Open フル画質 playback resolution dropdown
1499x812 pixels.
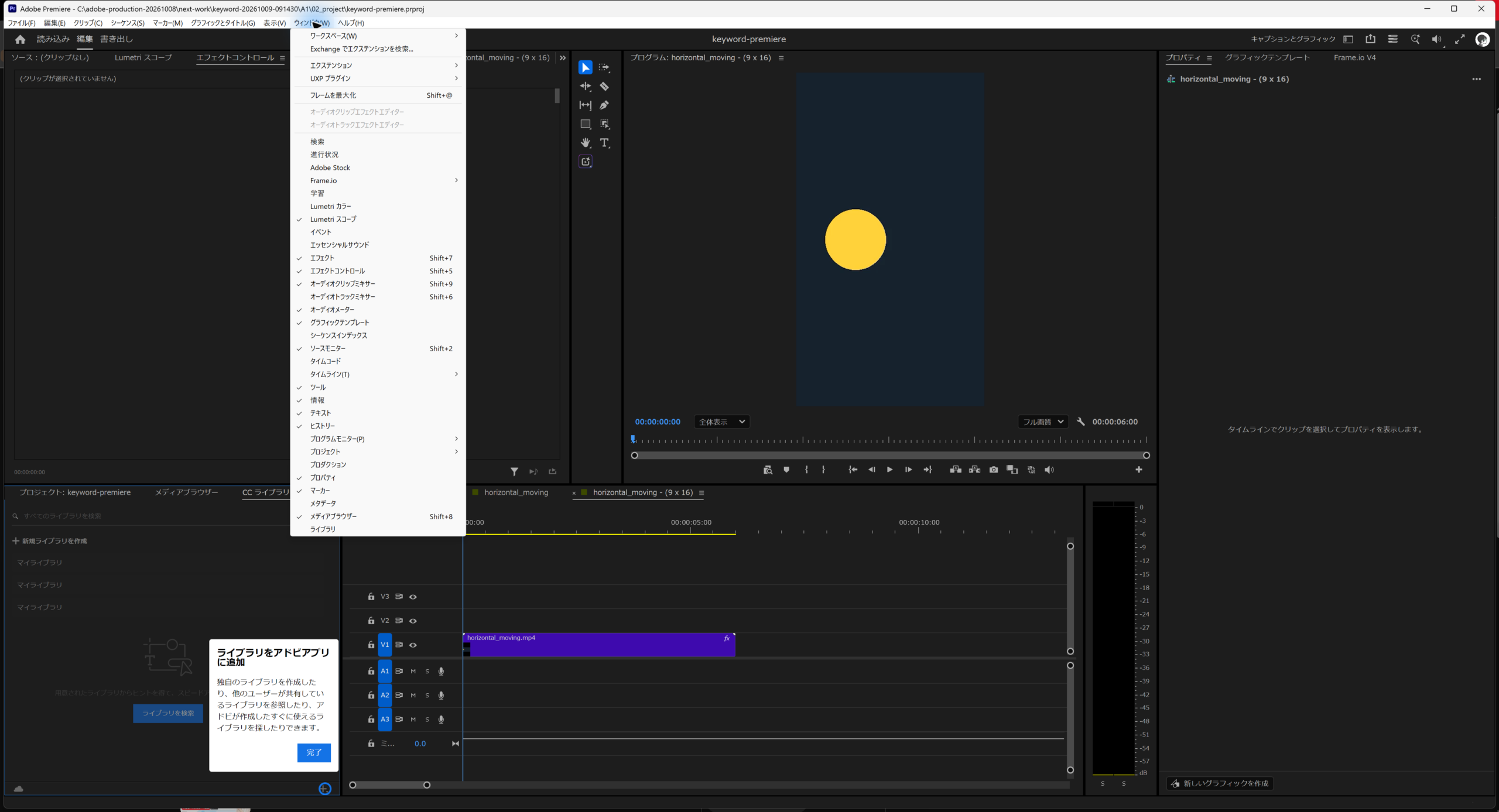click(x=1043, y=422)
